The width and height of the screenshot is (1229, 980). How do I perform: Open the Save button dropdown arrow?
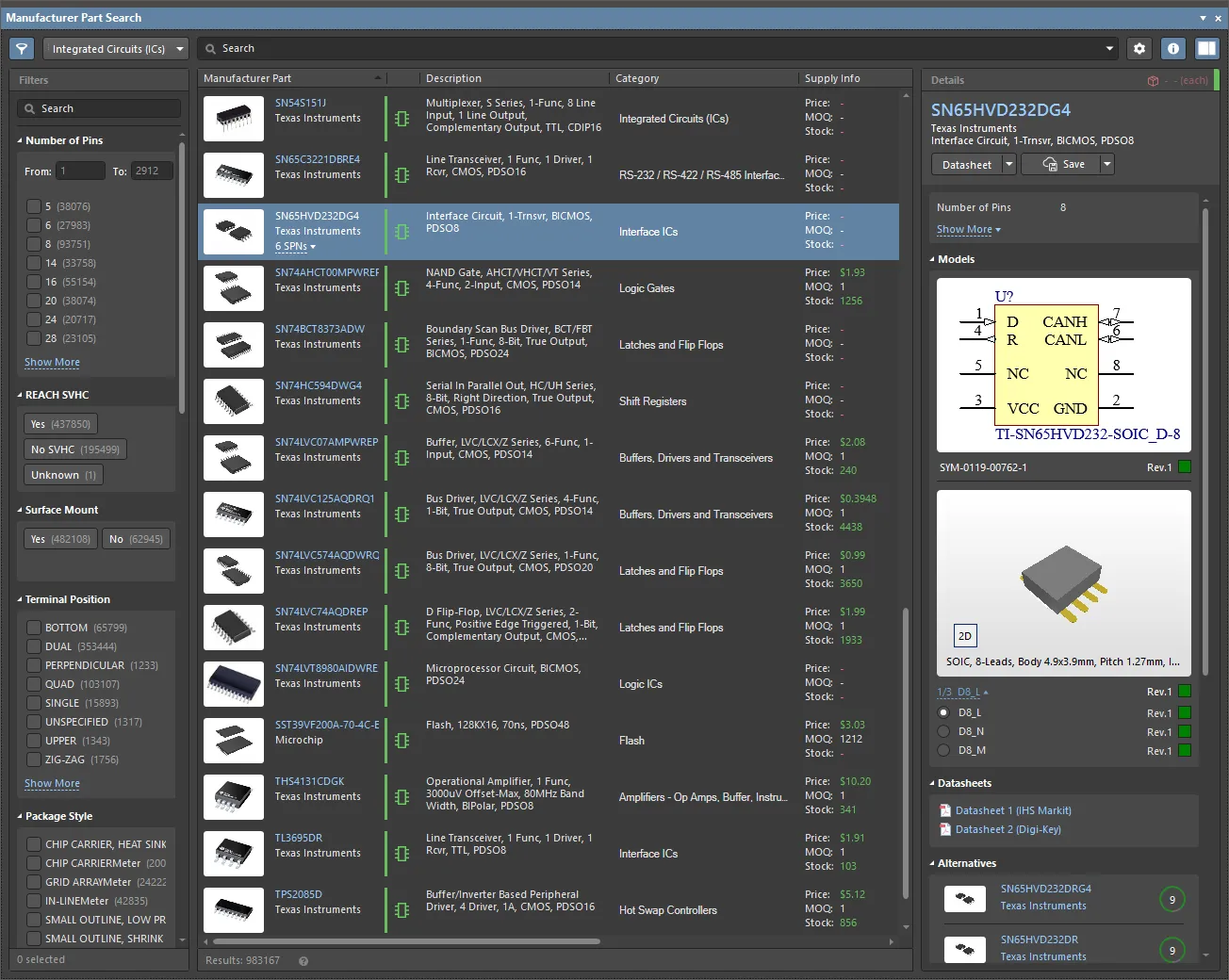coord(1107,164)
